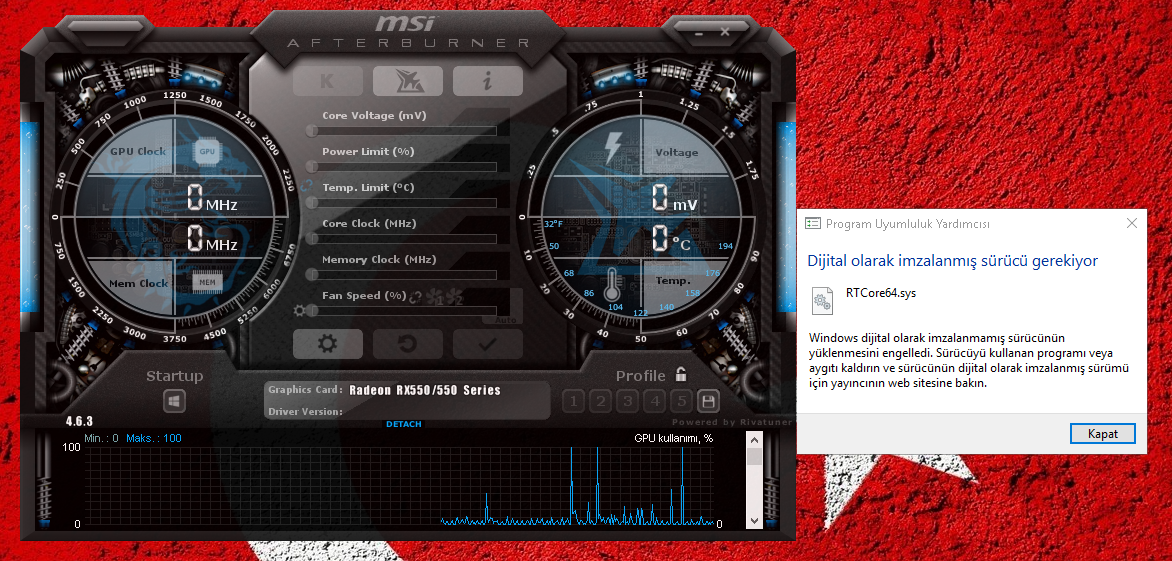The height and width of the screenshot is (561, 1172).
Task: Click the RTCore64.sys file name
Action: [x=880, y=293]
